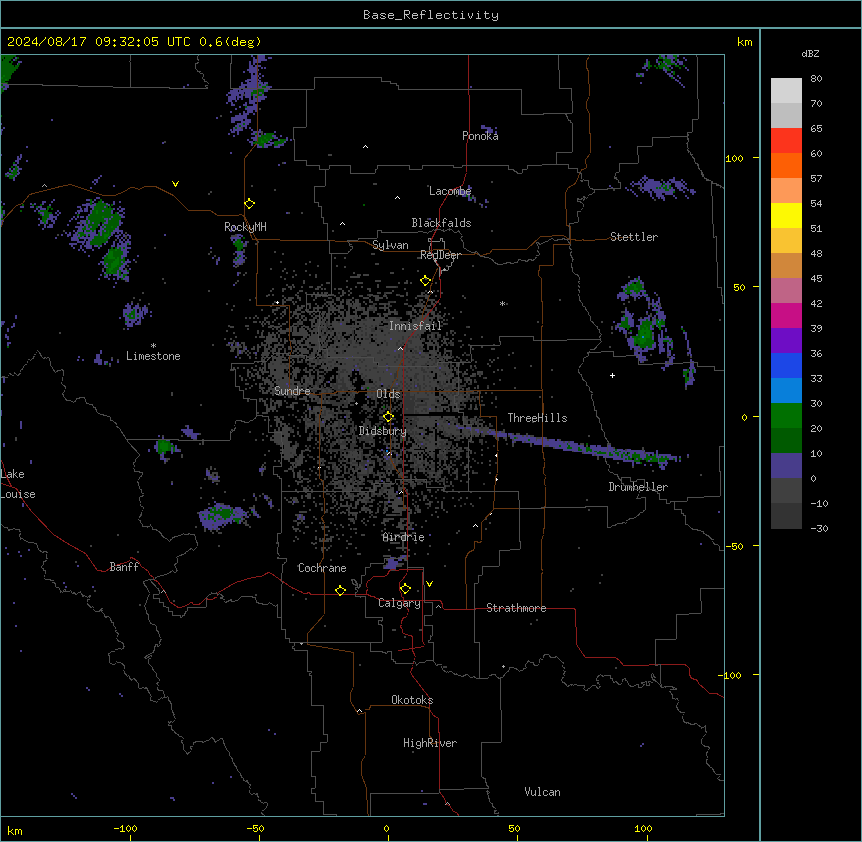Click the 100 tick label on right axis
Screen dimensions: 862x842
[734, 158]
